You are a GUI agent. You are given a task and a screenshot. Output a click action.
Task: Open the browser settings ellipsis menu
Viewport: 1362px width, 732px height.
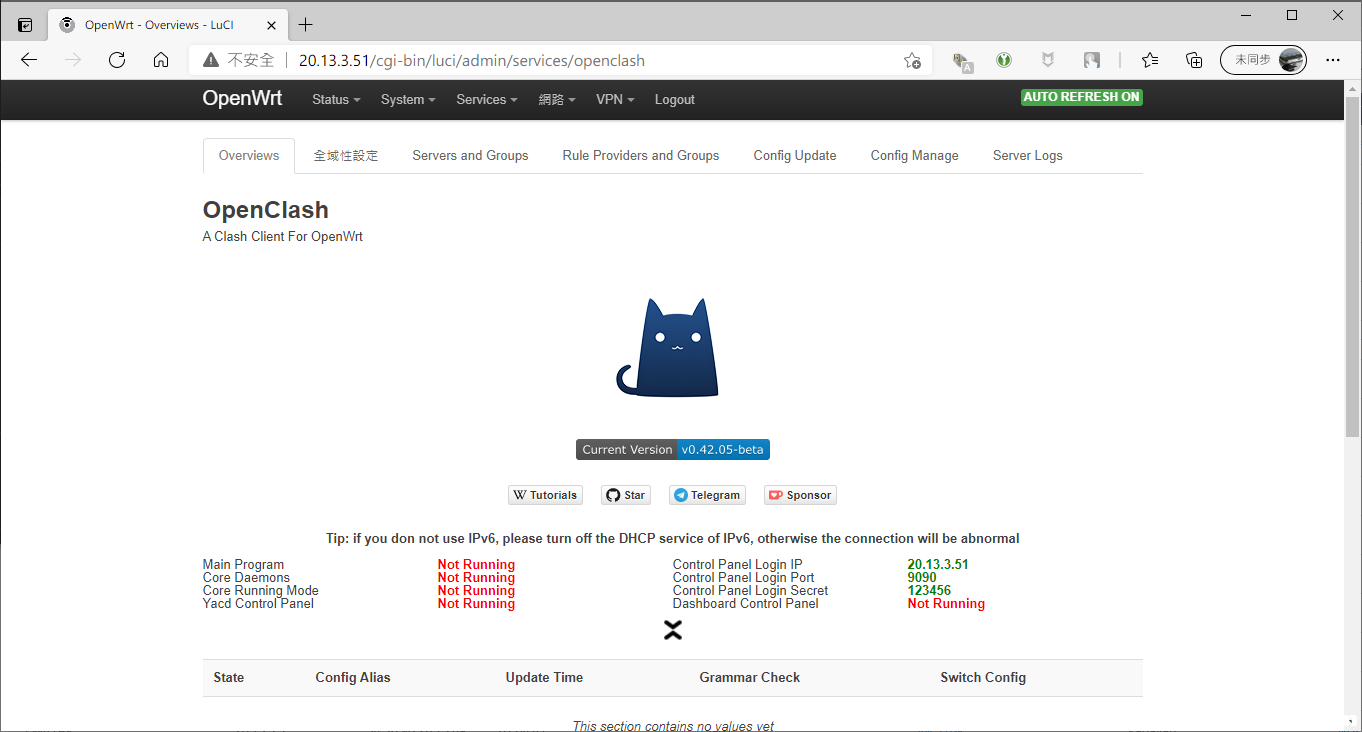pos(1332,60)
